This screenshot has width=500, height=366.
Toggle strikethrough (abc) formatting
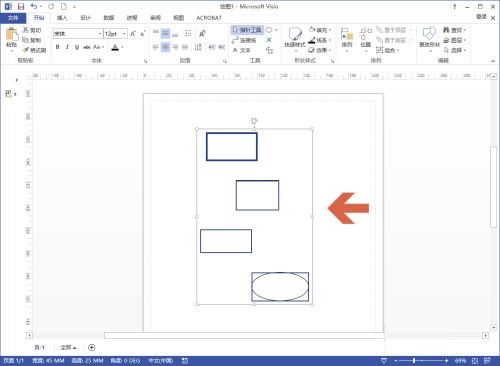pyautogui.click(x=87, y=47)
